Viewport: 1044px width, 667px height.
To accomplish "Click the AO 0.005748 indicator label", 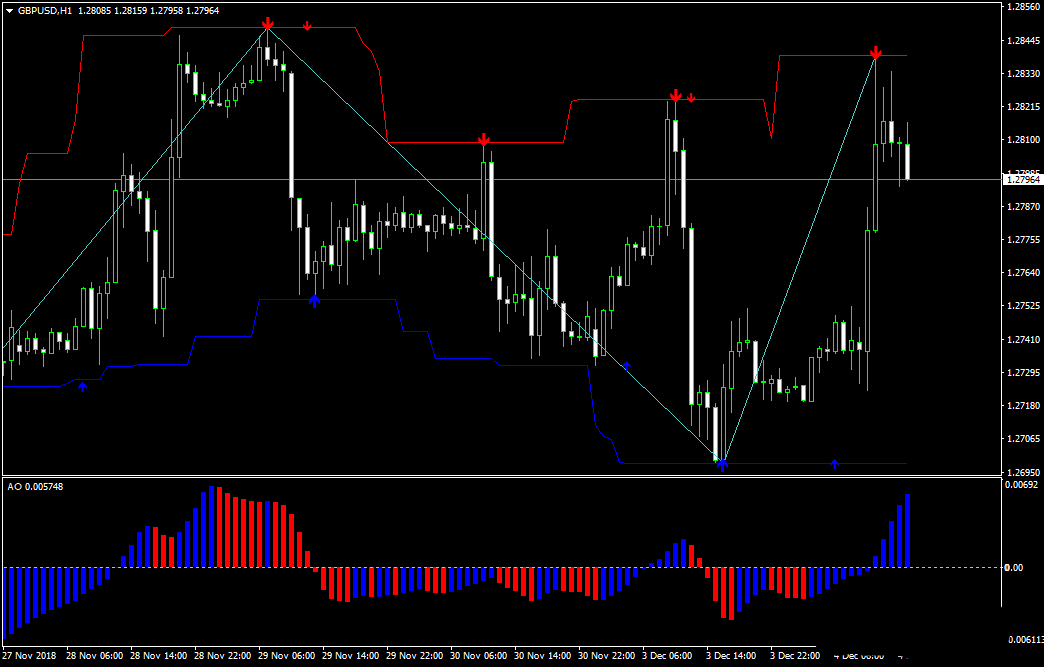I will [36, 486].
